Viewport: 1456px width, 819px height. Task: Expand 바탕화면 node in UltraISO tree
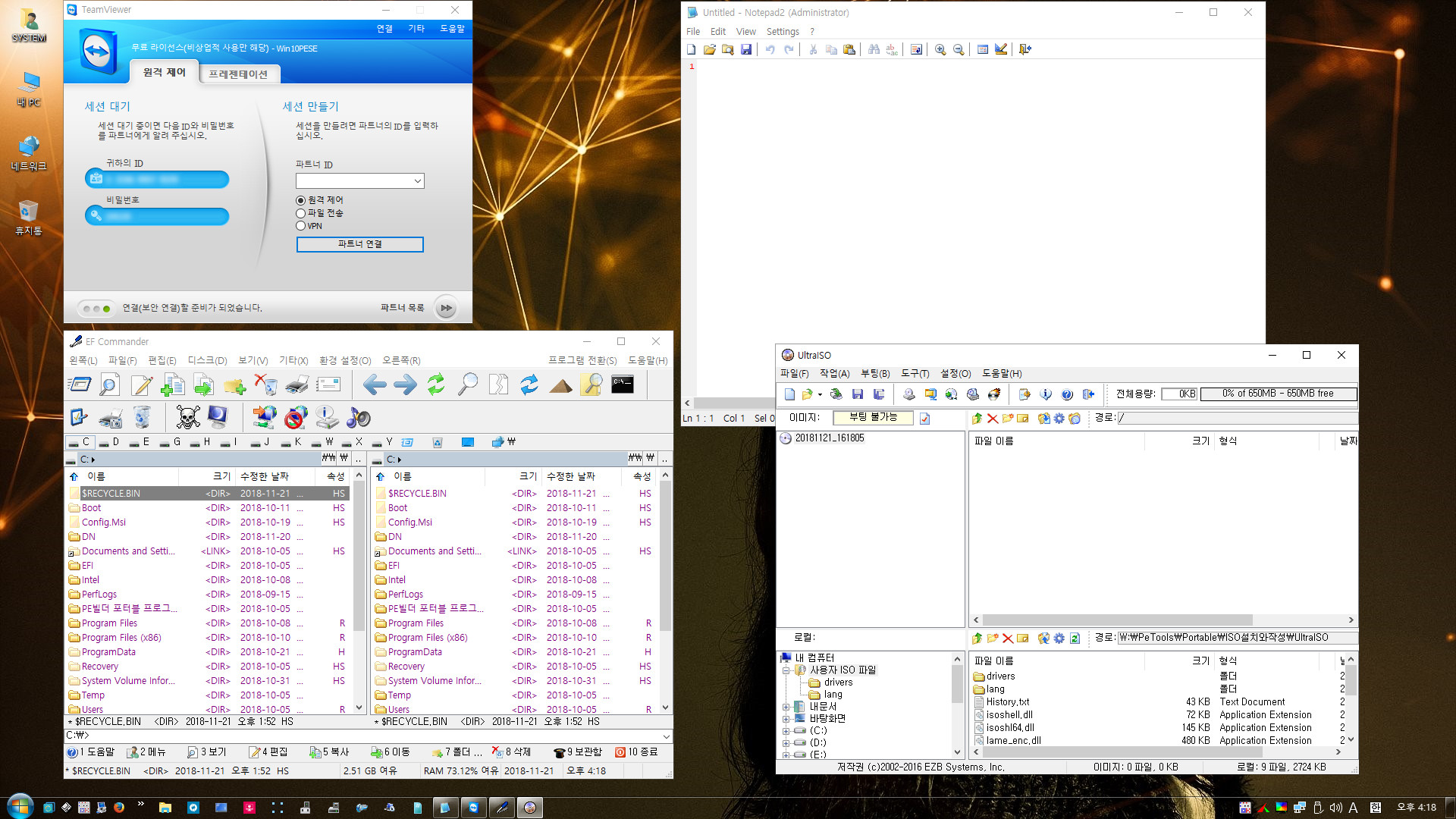coord(786,719)
